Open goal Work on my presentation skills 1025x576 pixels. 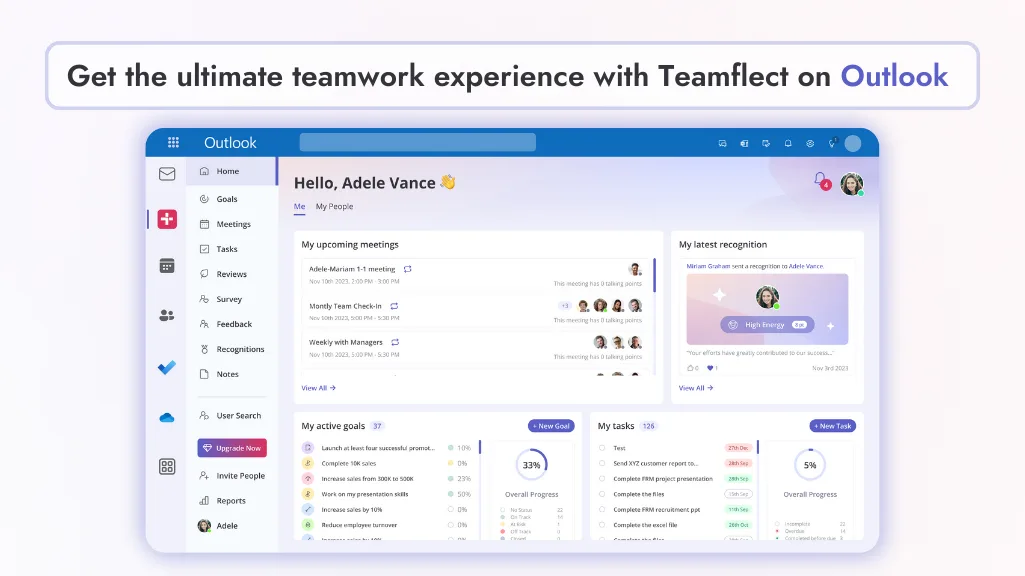point(365,494)
